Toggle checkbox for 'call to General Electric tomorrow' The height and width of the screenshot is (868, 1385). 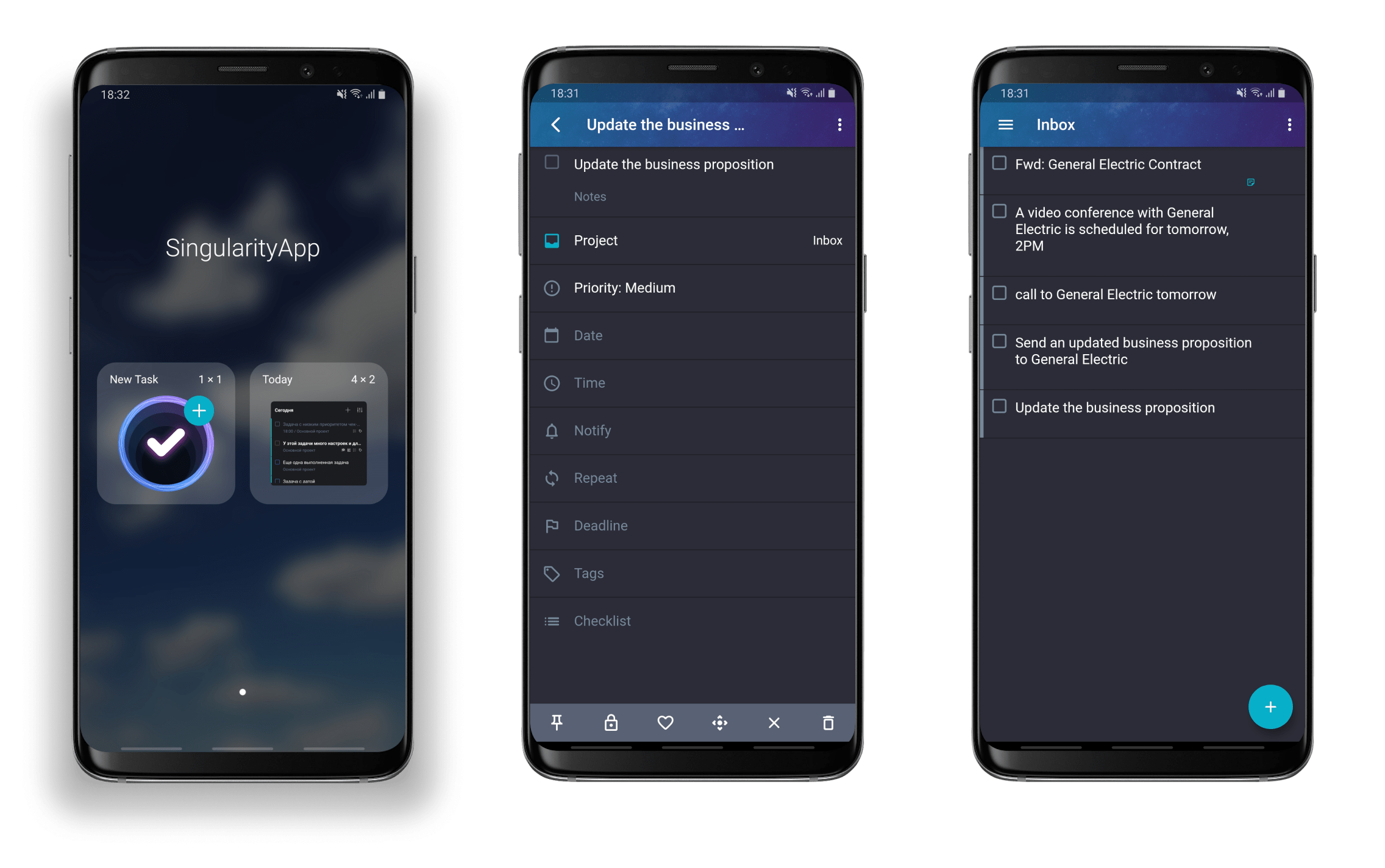click(x=1000, y=293)
